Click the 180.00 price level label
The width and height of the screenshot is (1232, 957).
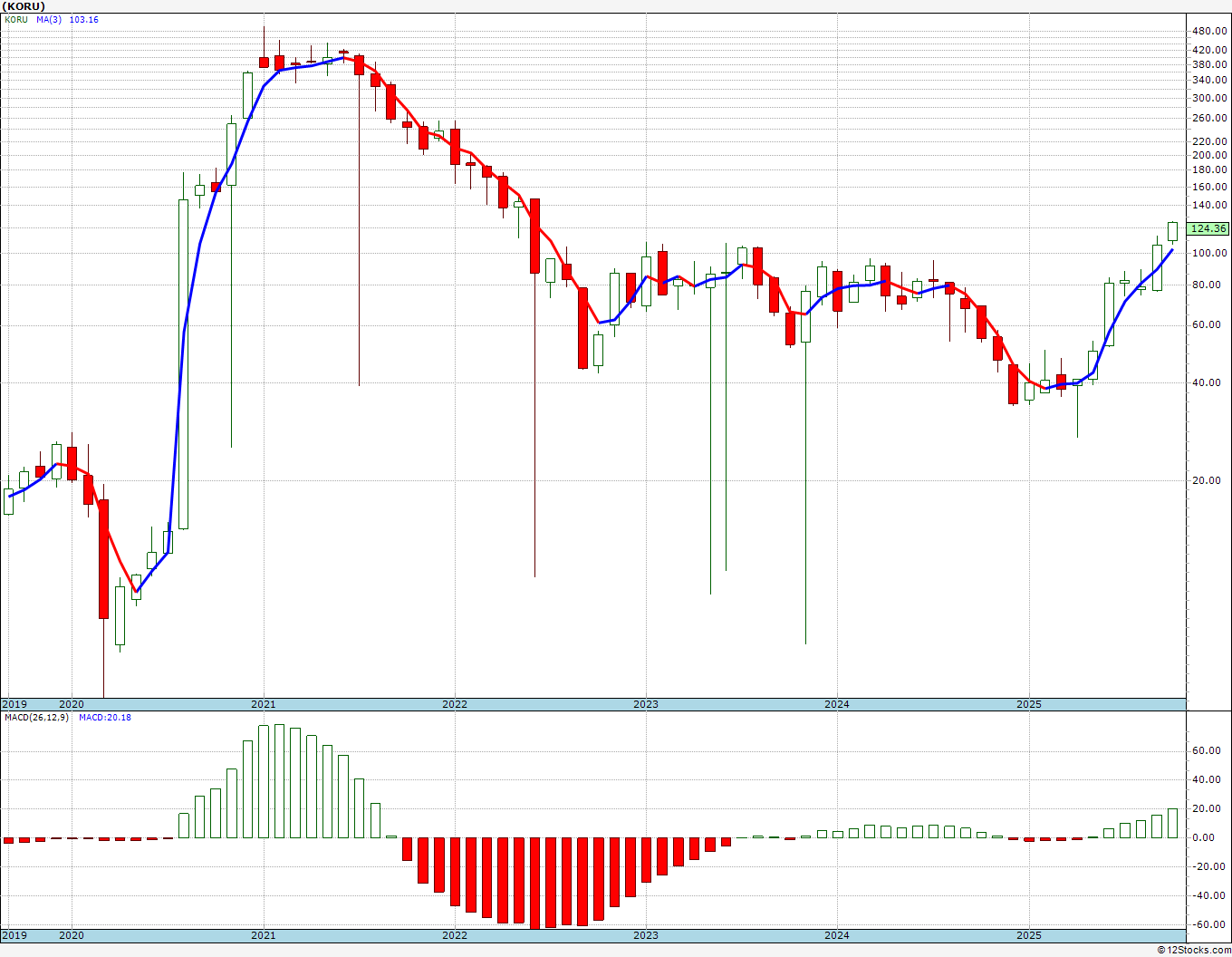click(x=1210, y=169)
